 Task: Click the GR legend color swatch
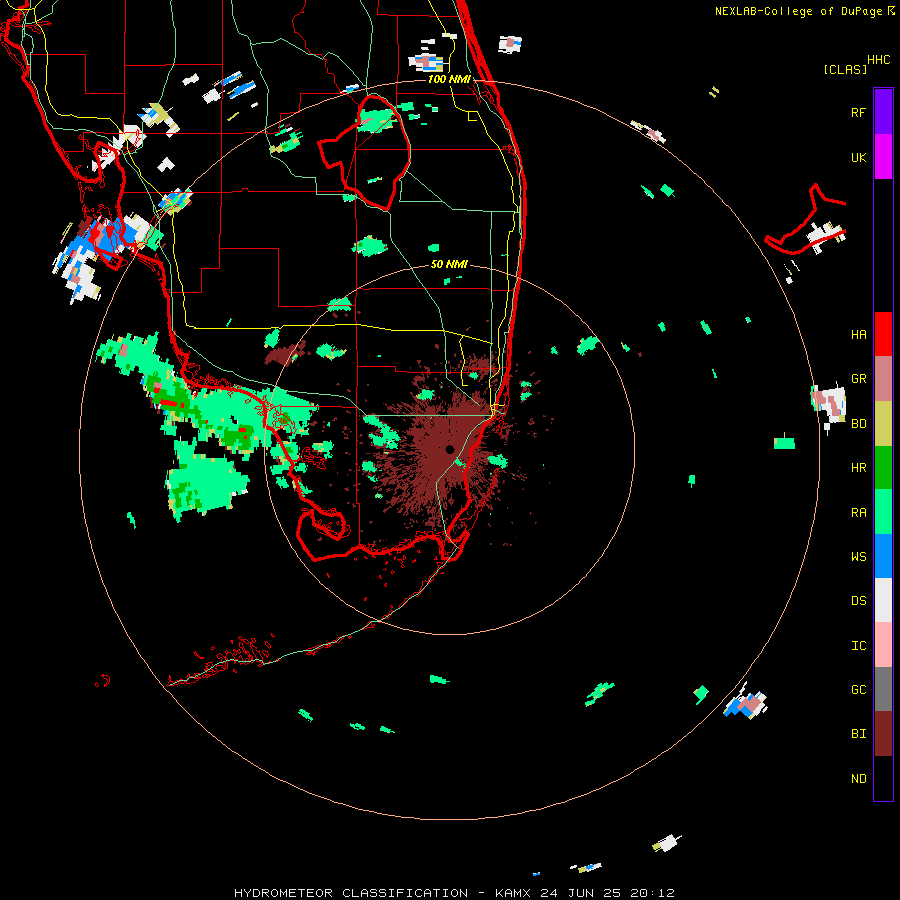(883, 379)
